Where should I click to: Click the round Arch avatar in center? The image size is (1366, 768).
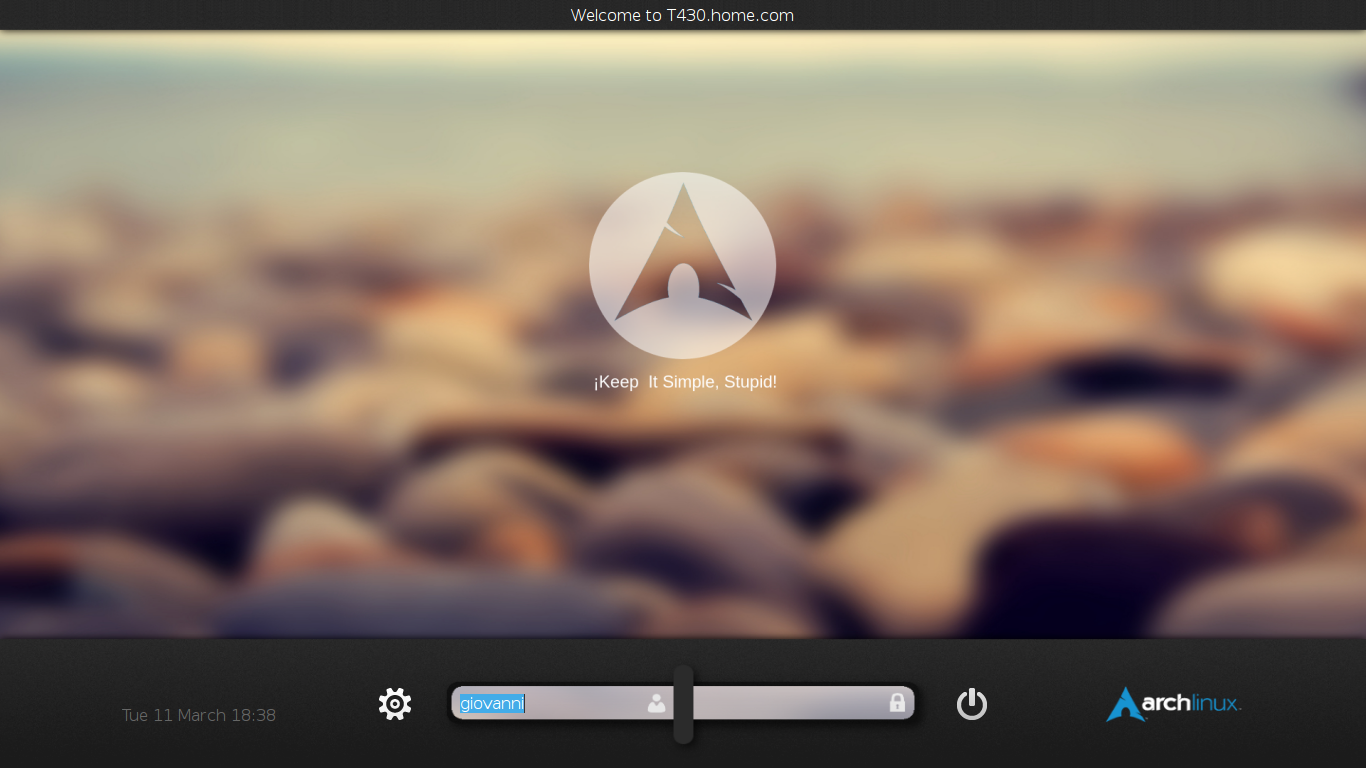coord(683,265)
